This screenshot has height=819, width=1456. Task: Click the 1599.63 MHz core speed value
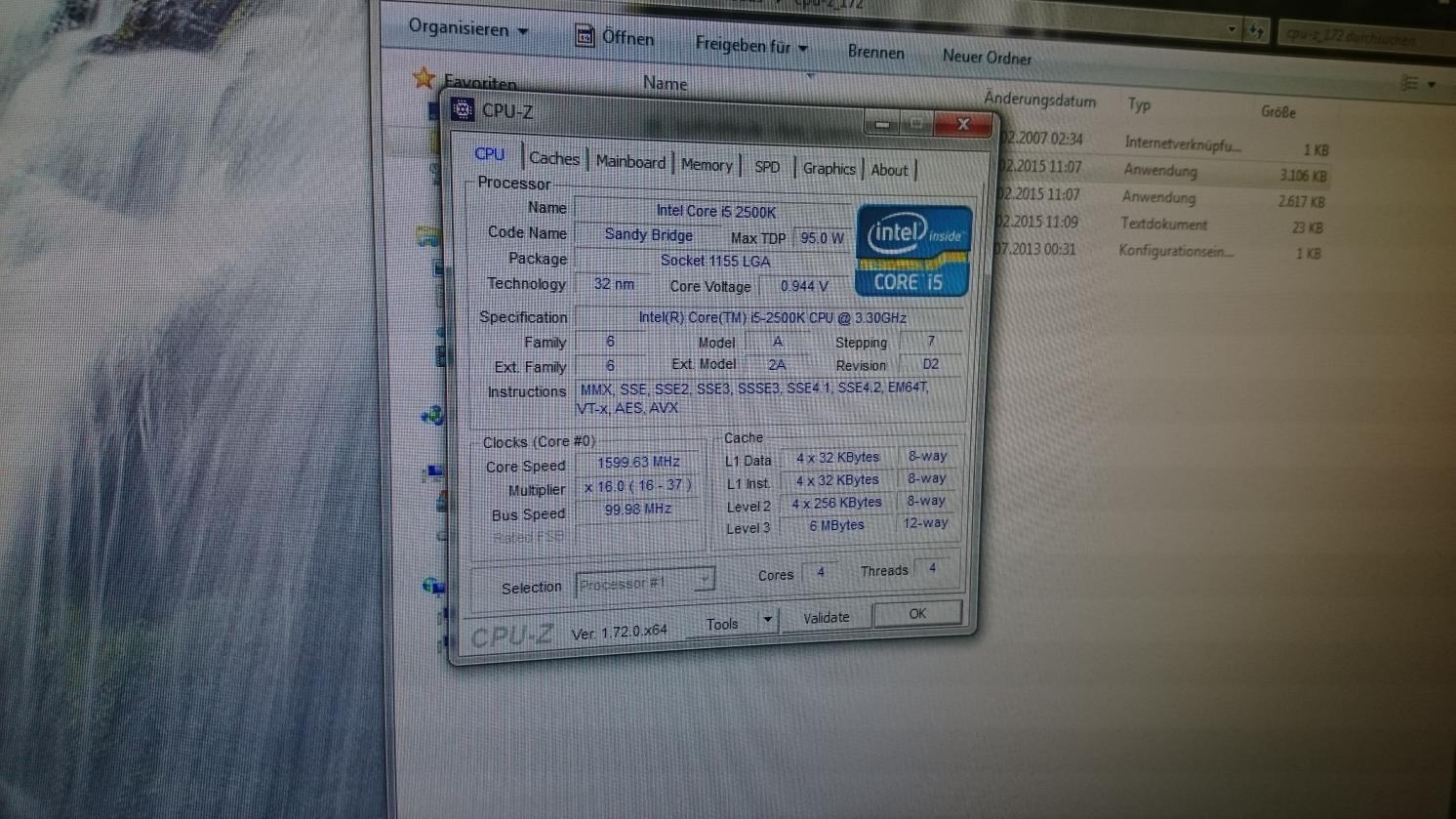pyautogui.click(x=638, y=462)
